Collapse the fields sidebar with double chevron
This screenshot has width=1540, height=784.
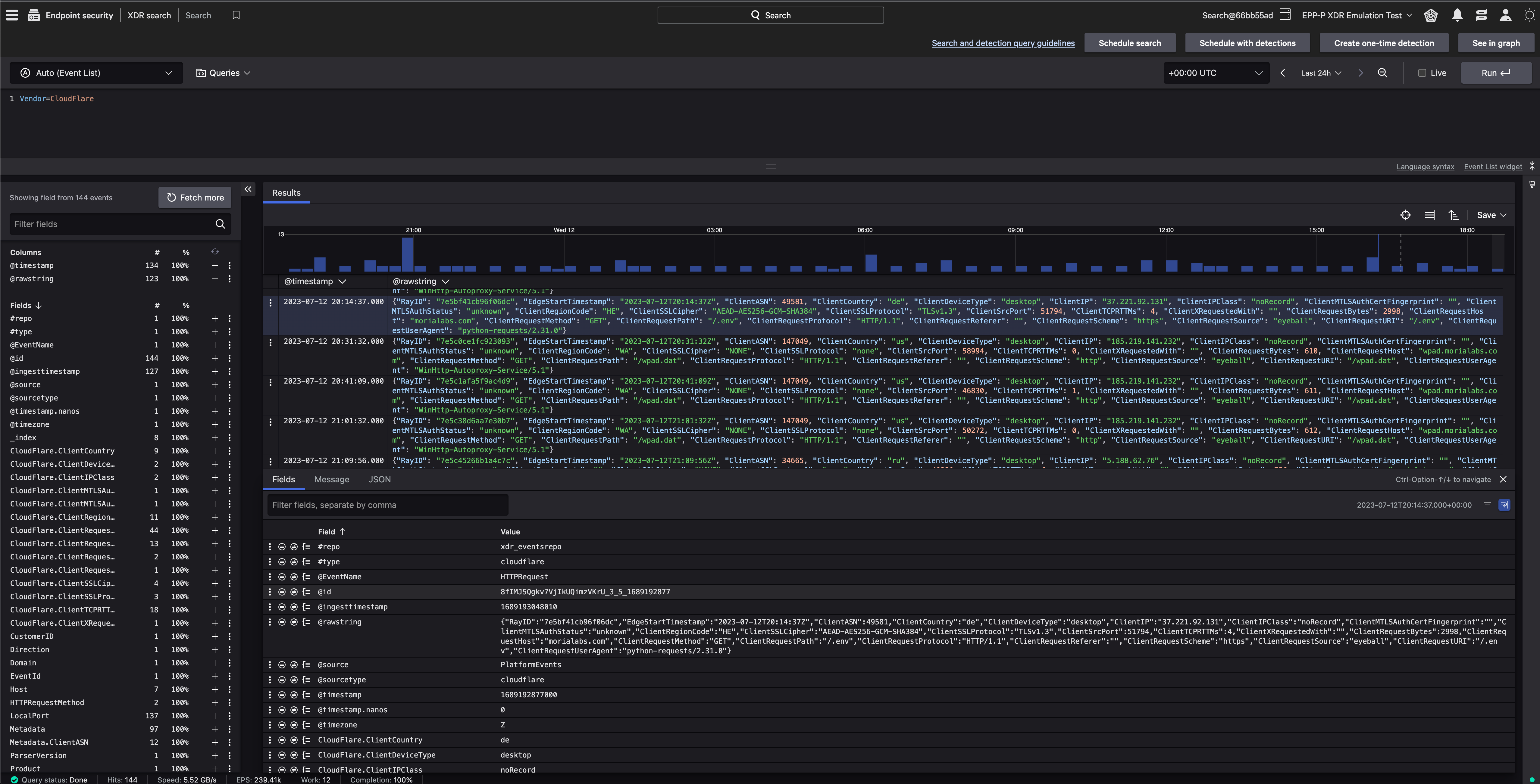248,189
